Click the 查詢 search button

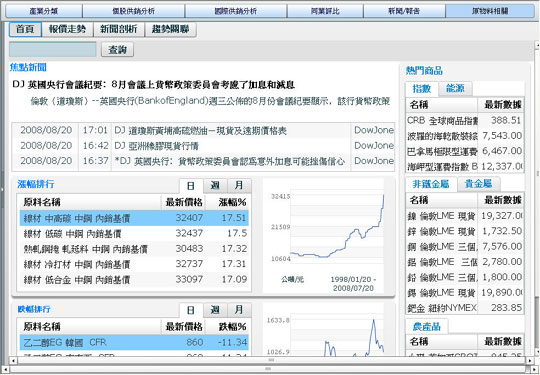tap(117, 50)
